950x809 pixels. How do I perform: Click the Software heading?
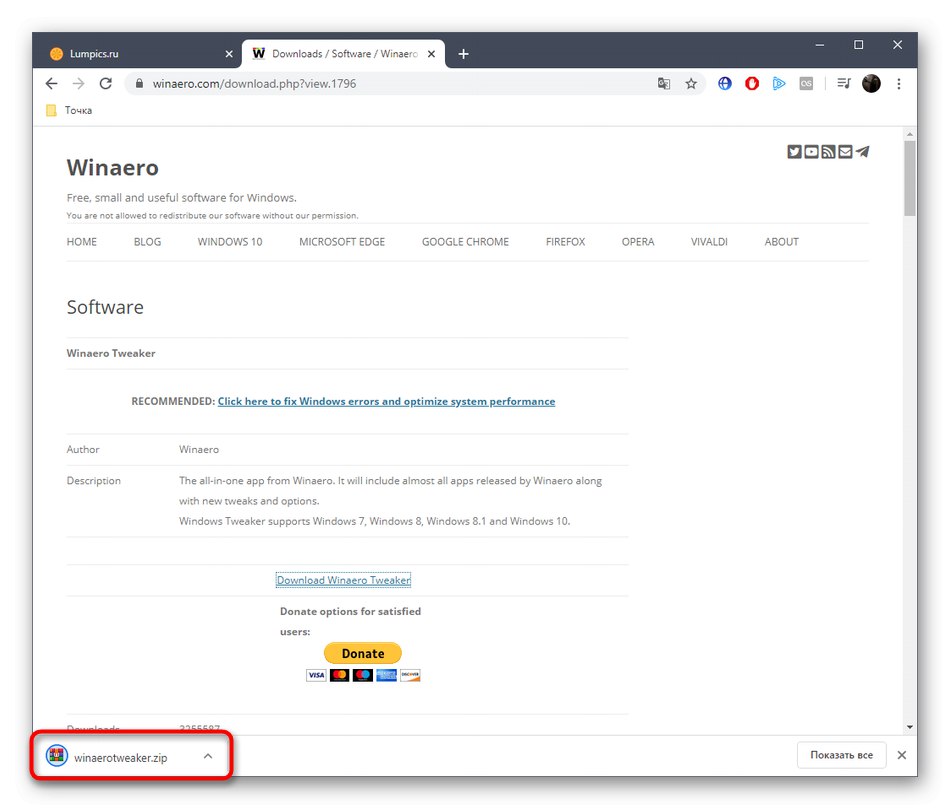(105, 307)
